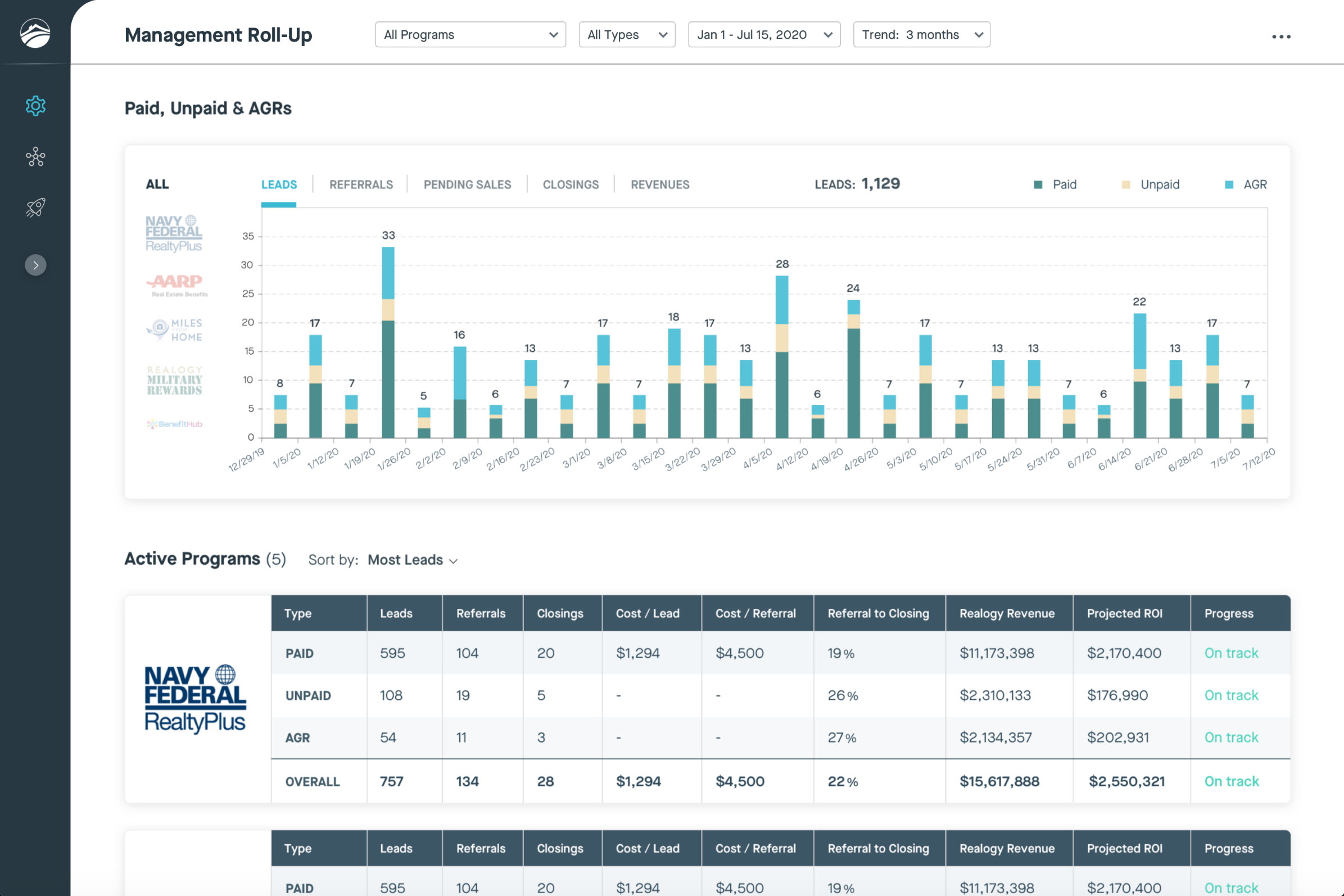Filter chart by Miles From Home logo
The height and width of the screenshot is (896, 1344).
pyautogui.click(x=175, y=330)
